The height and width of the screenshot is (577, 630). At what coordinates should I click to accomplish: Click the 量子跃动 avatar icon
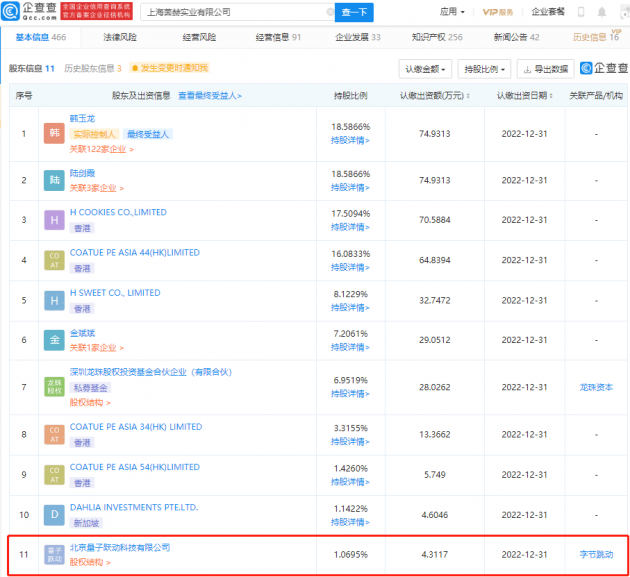[54, 554]
